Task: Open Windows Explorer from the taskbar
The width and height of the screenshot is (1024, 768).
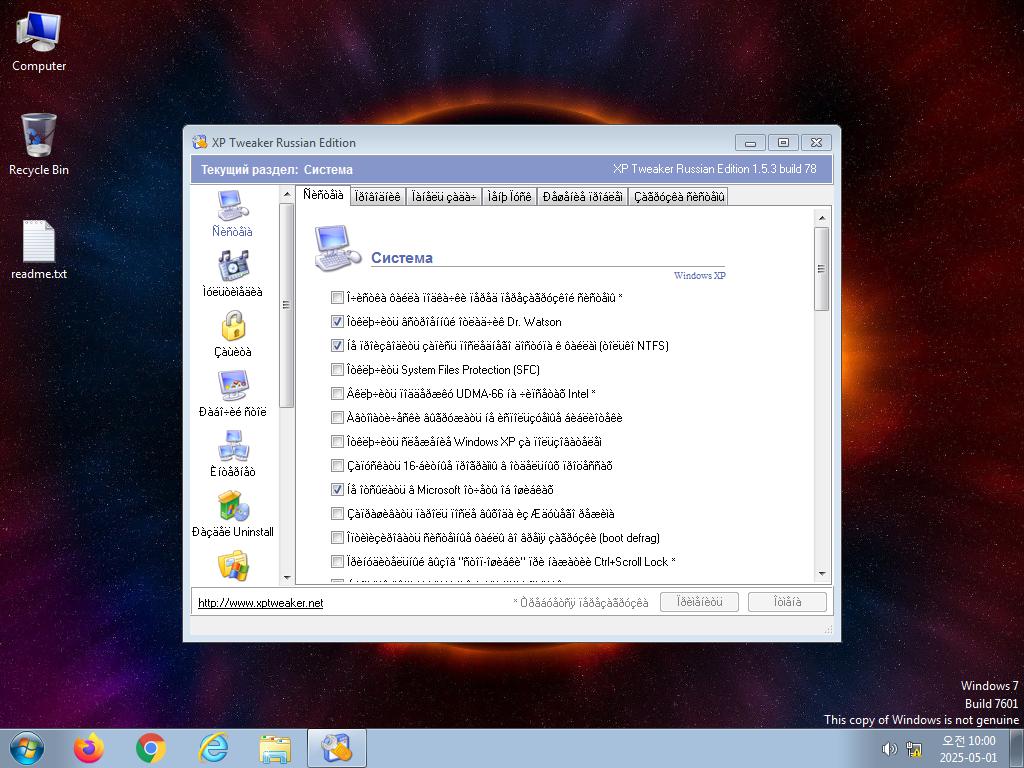Action: point(275,748)
